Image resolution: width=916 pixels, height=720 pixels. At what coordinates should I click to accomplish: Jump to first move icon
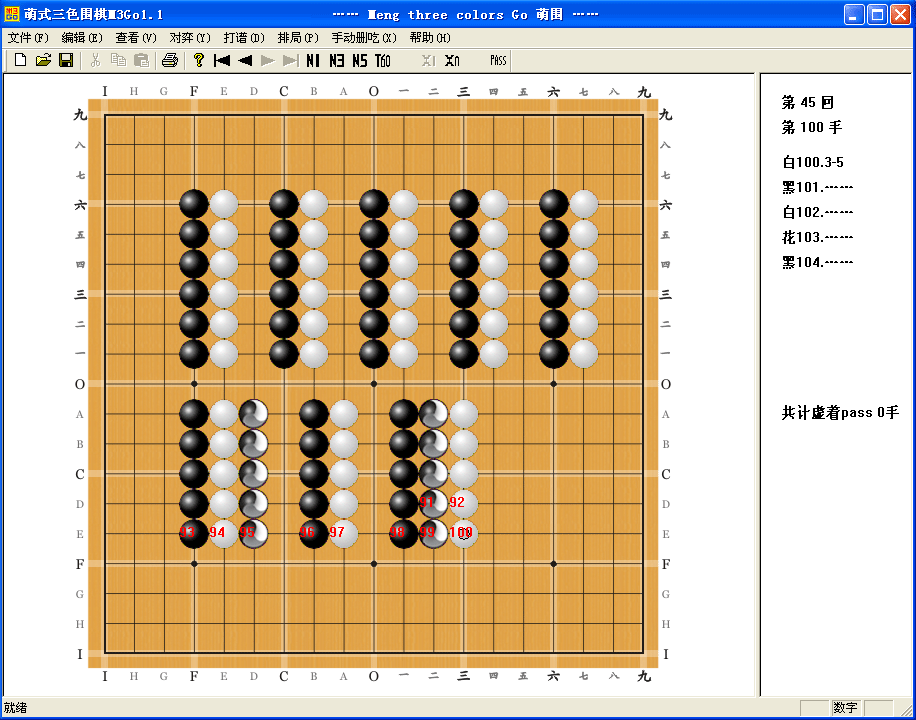coord(222,61)
